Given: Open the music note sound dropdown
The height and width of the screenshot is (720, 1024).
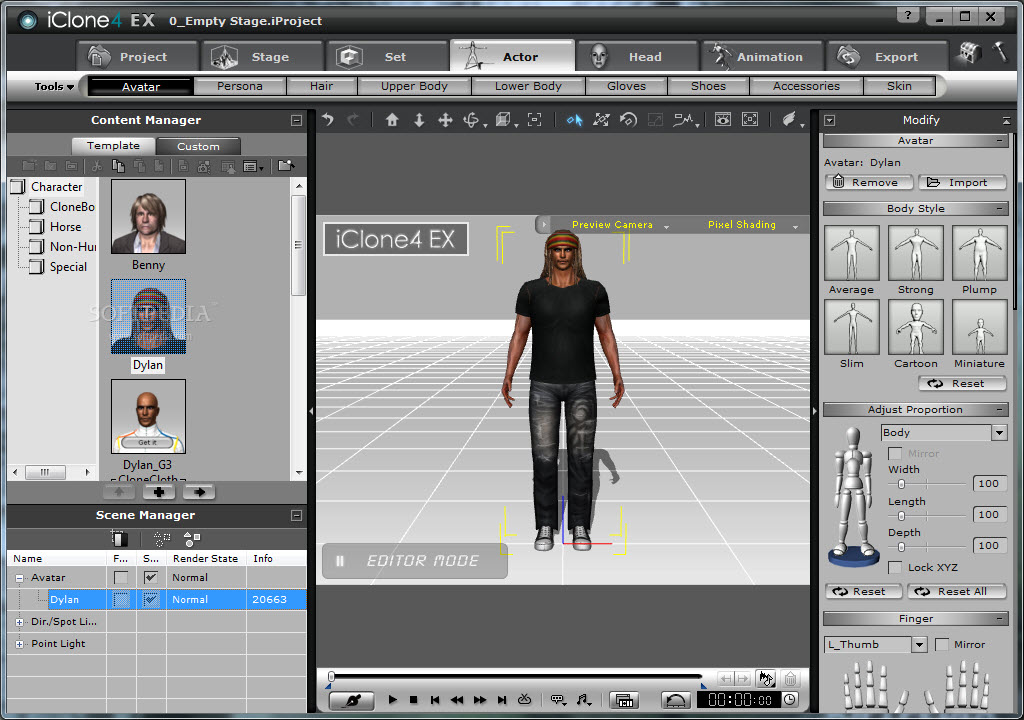Looking at the screenshot, I should pyautogui.click(x=583, y=700).
